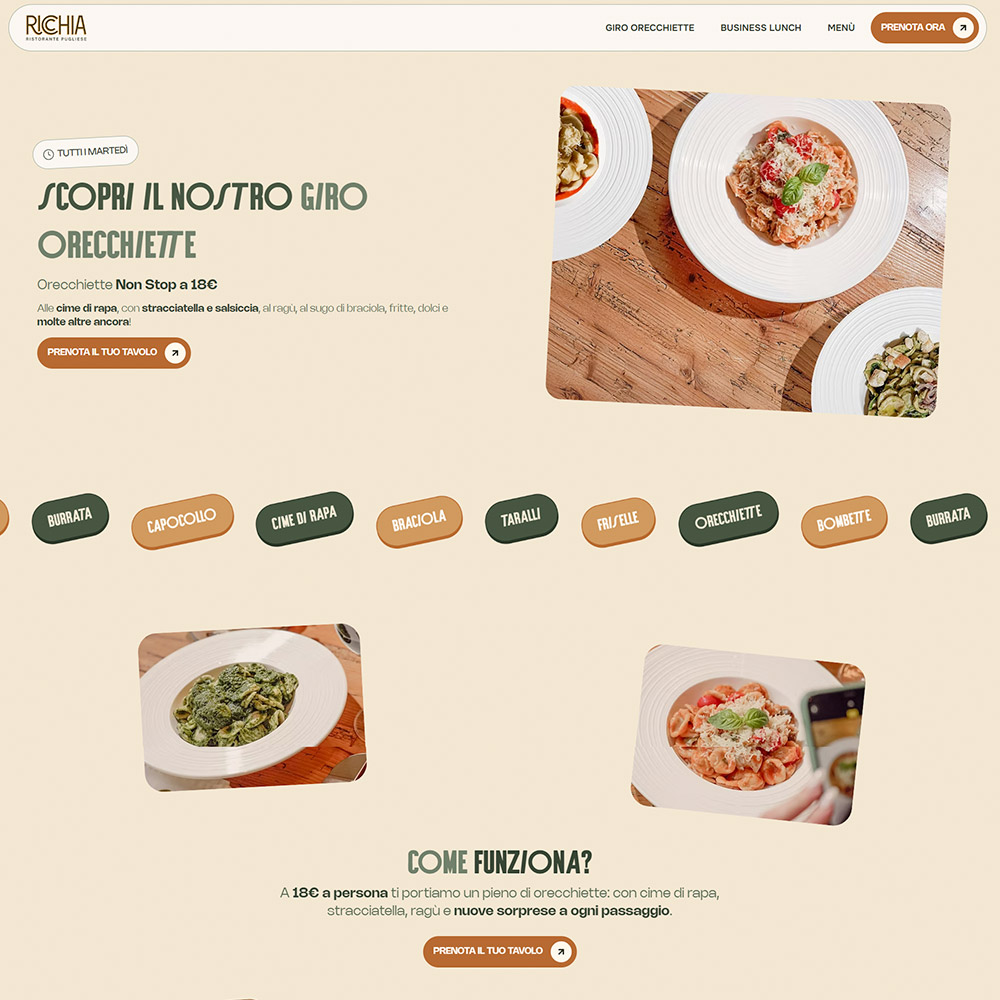Click the Cime di Rapa tag
Image resolution: width=1000 pixels, height=1000 pixels.
click(304, 518)
